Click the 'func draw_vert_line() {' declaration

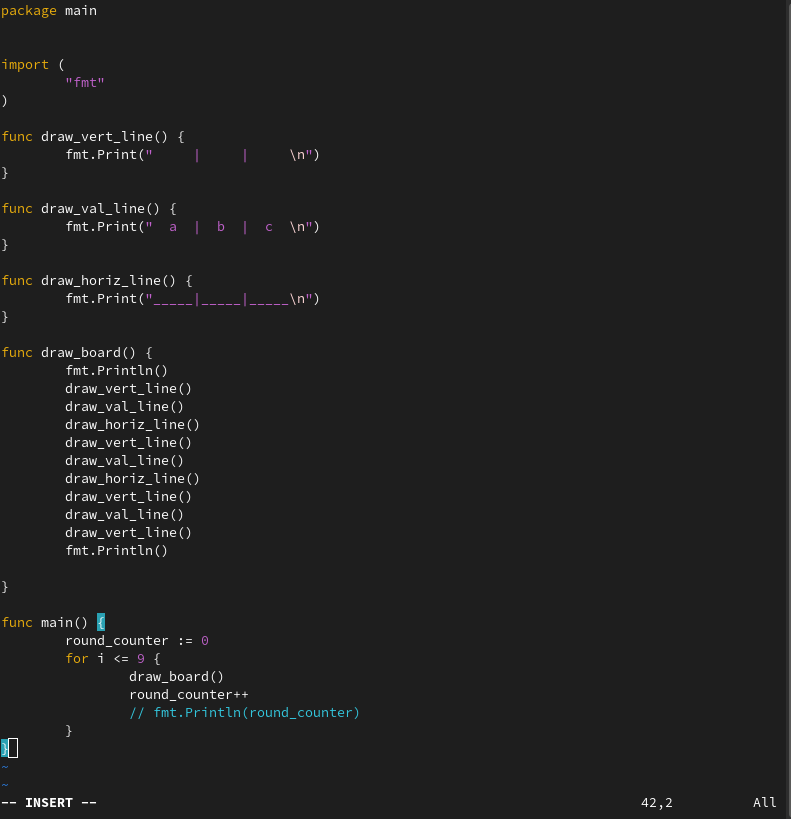click(x=93, y=137)
